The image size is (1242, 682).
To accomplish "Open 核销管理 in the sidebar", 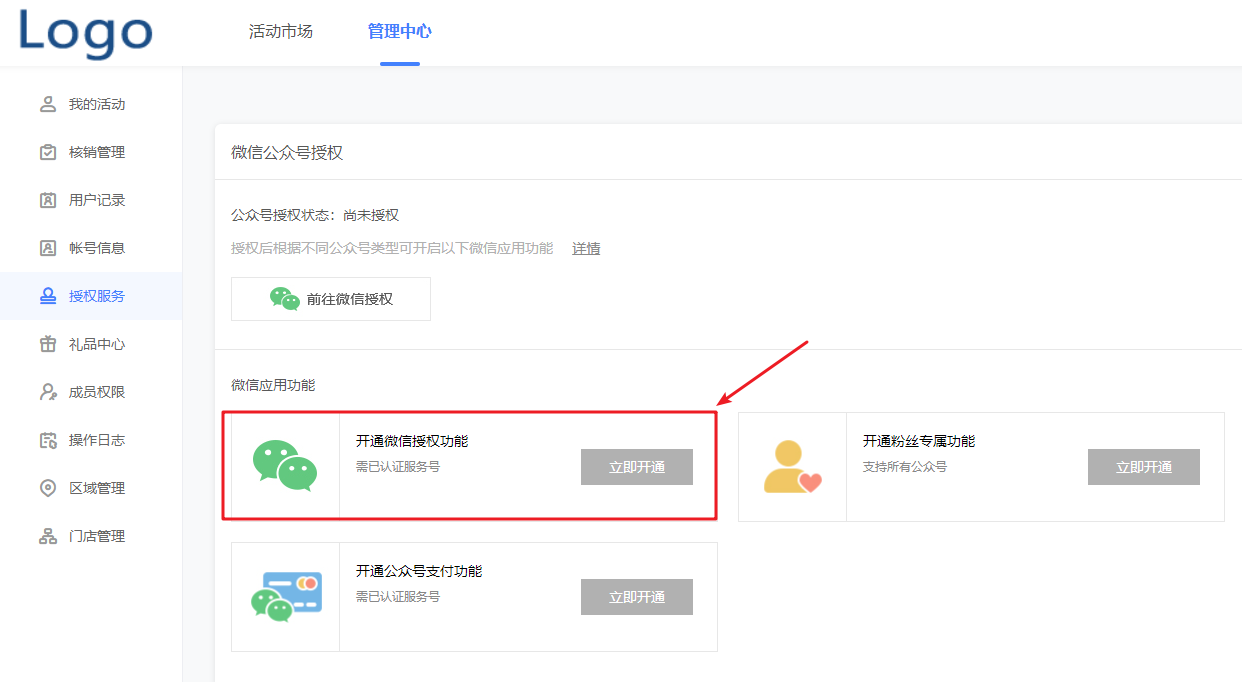I will point(91,152).
